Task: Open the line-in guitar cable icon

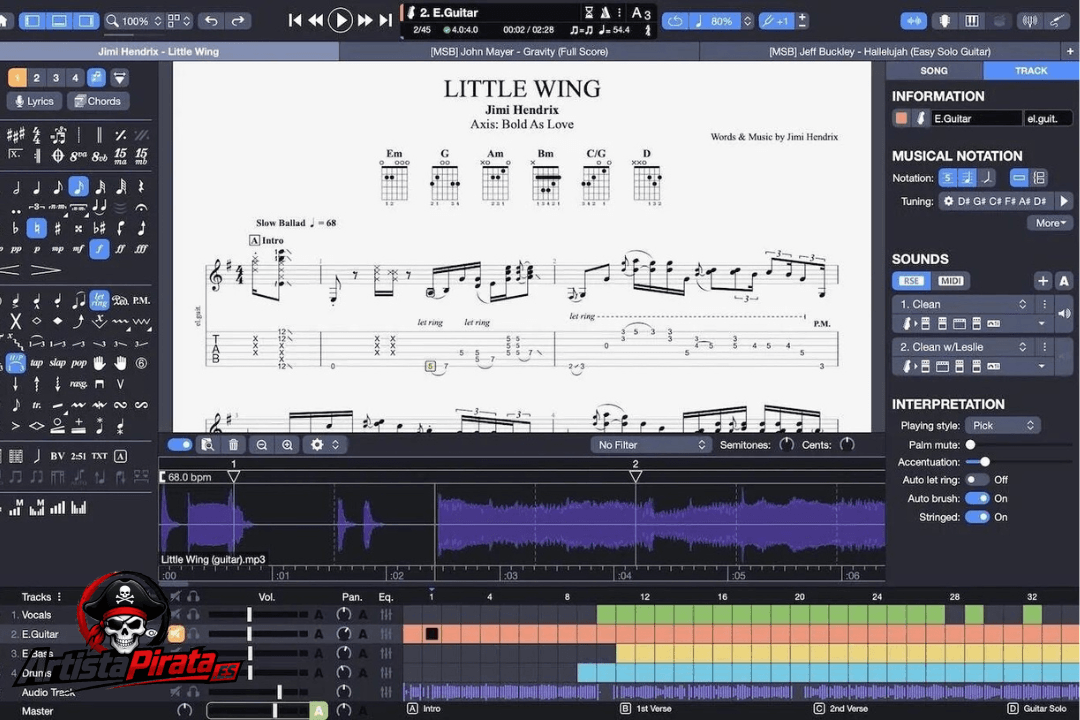Action: tap(1057, 21)
